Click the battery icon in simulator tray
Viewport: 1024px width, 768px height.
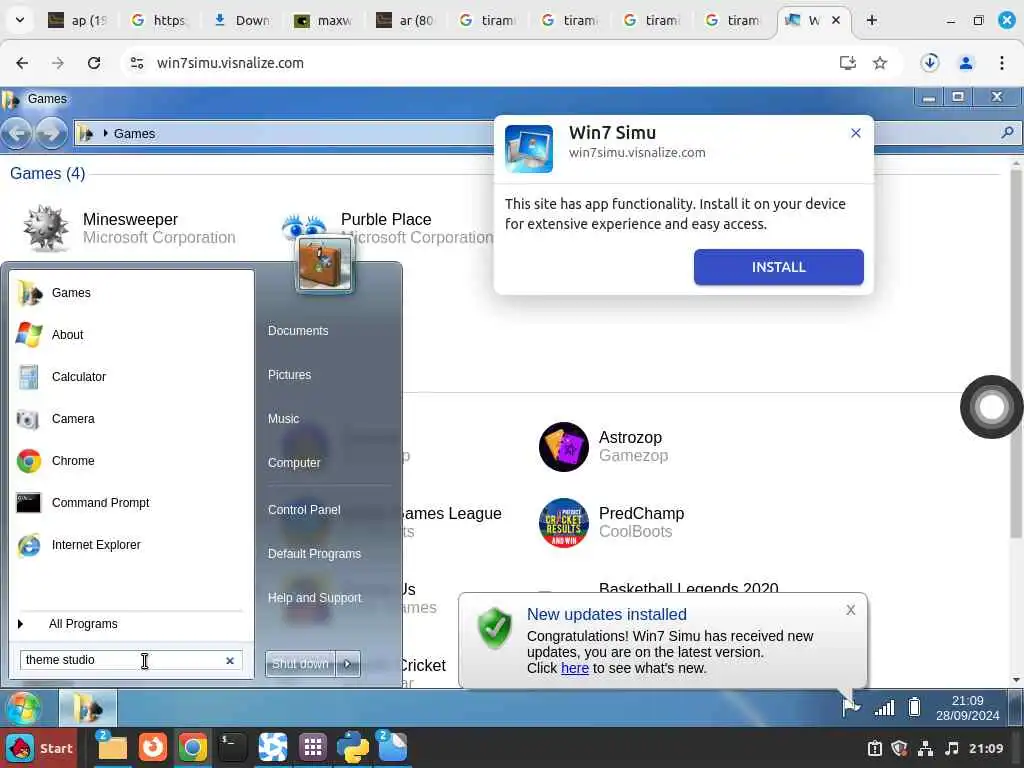tap(914, 707)
